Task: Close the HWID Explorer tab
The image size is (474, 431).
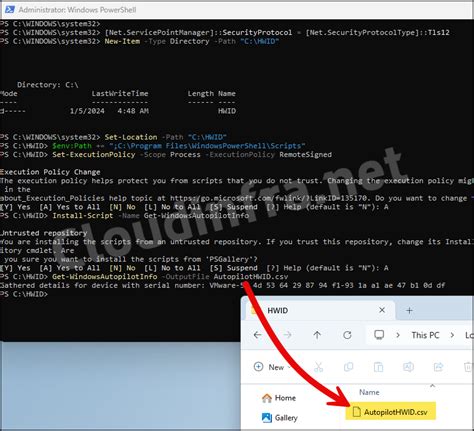Action: coord(382,310)
